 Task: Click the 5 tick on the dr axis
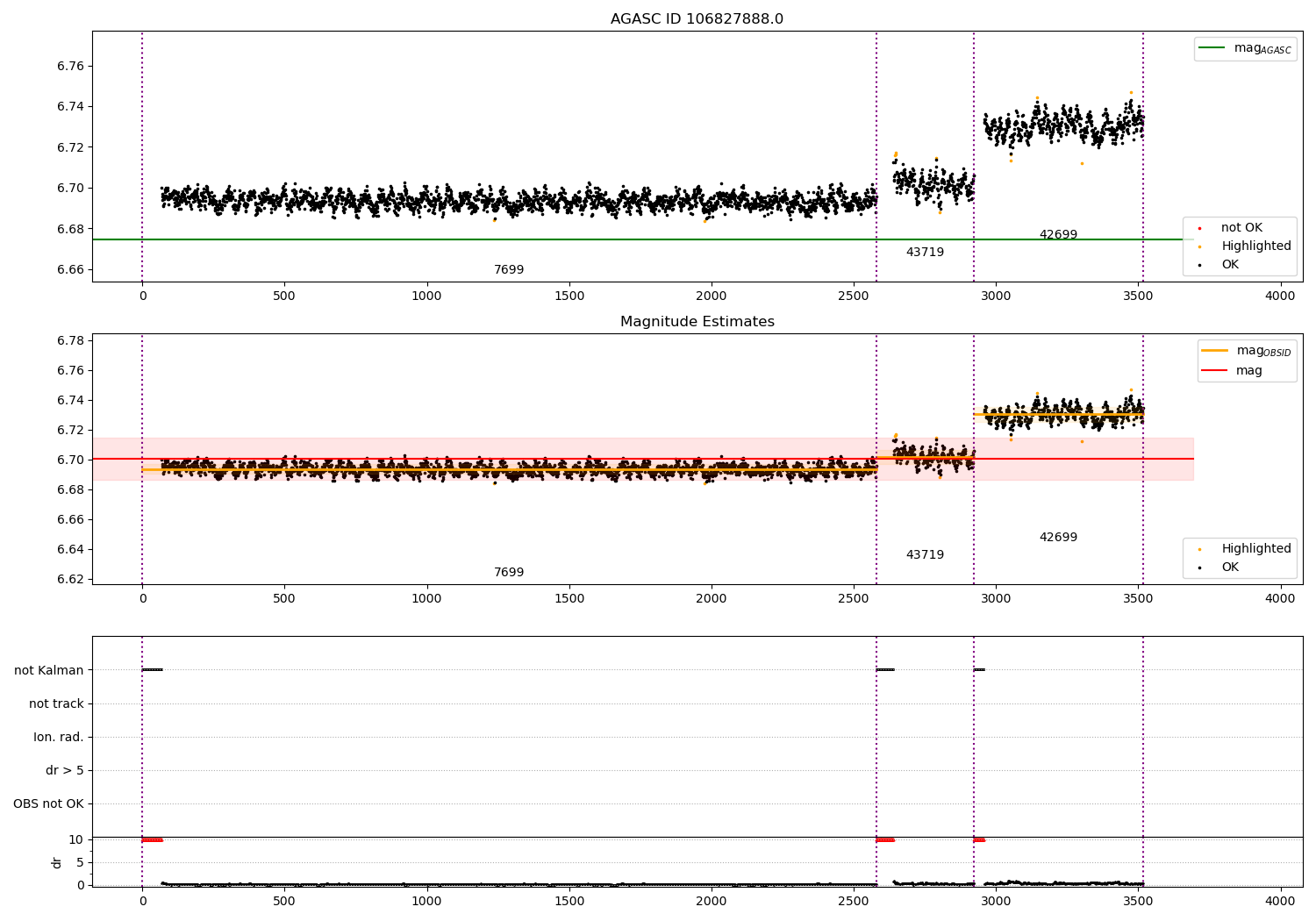pos(80,862)
